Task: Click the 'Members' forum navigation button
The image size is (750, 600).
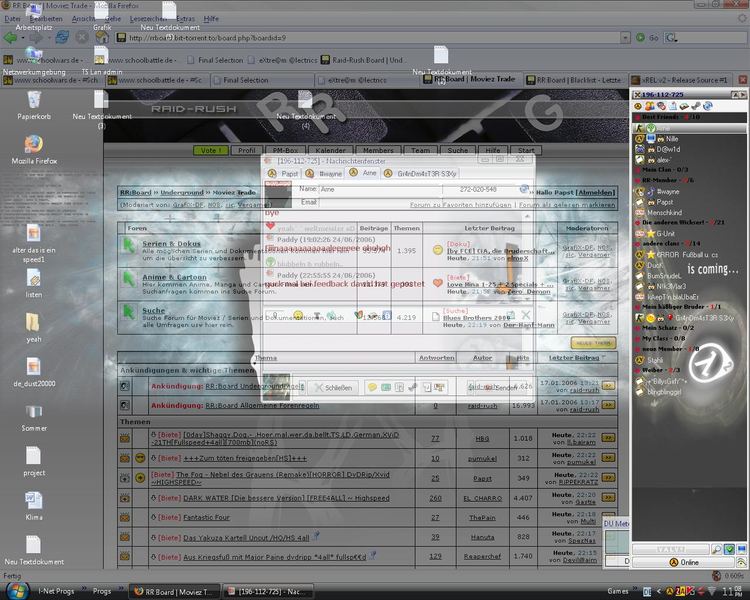Action: [x=378, y=150]
